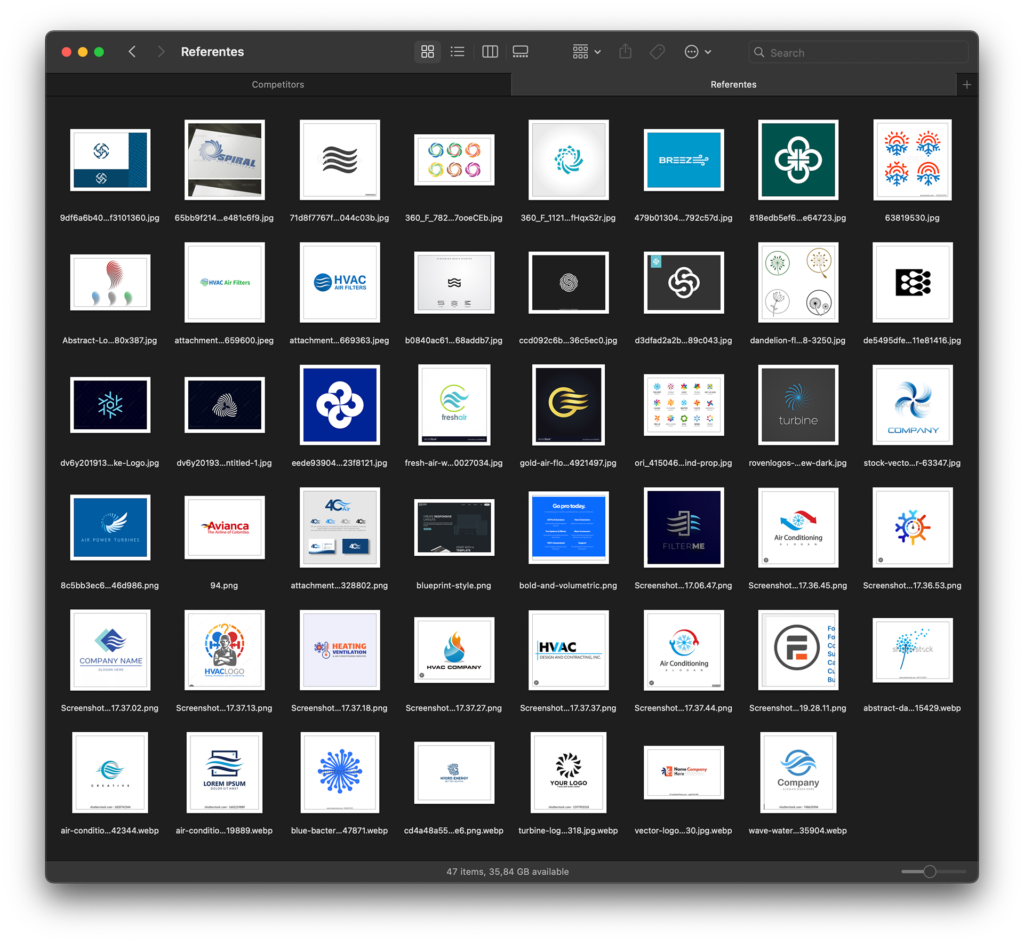The height and width of the screenshot is (943, 1024).
Task: Select the 63819530.jpg snowflake thumbnail
Action: (x=912, y=160)
